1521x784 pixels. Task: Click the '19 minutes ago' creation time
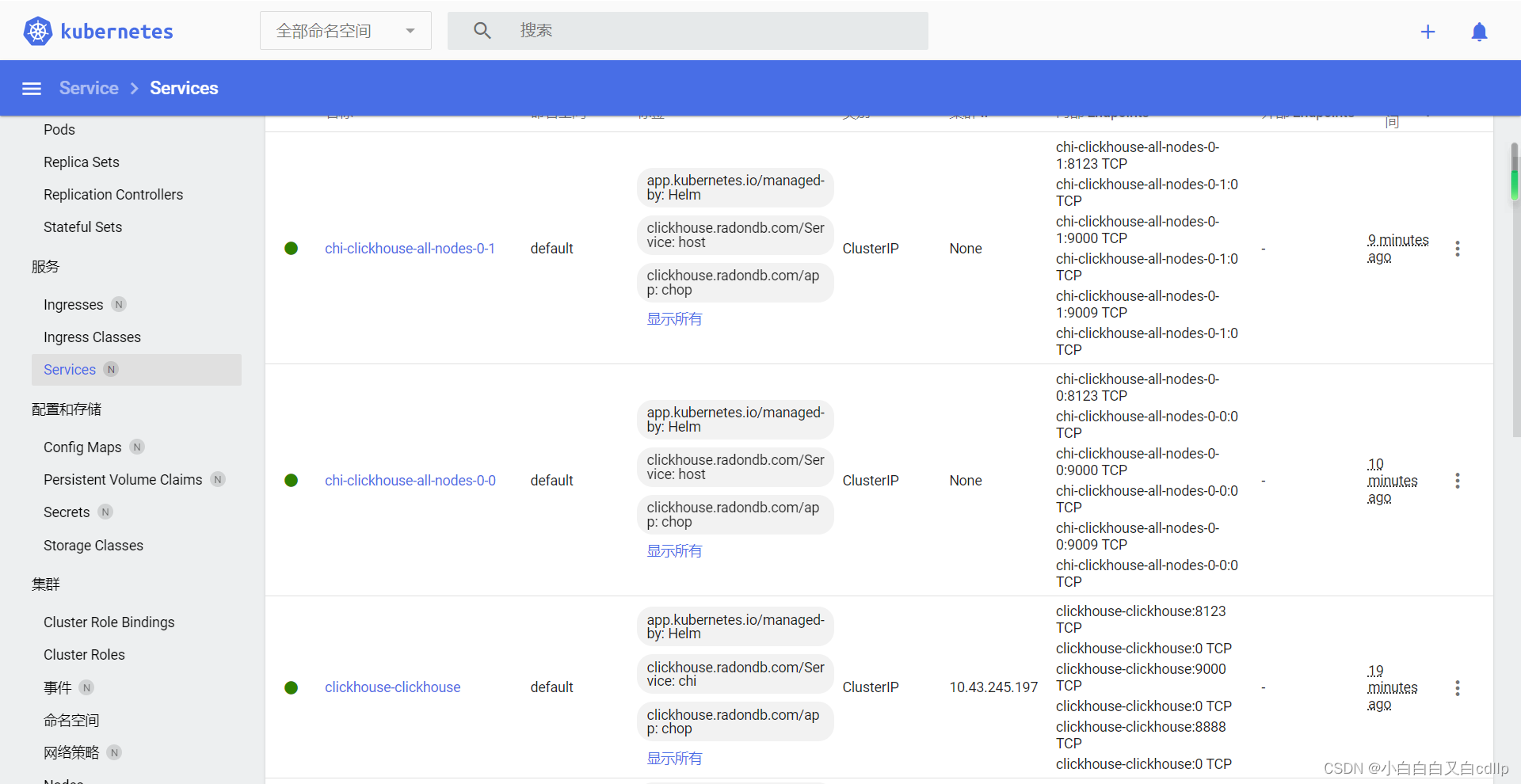[1393, 687]
